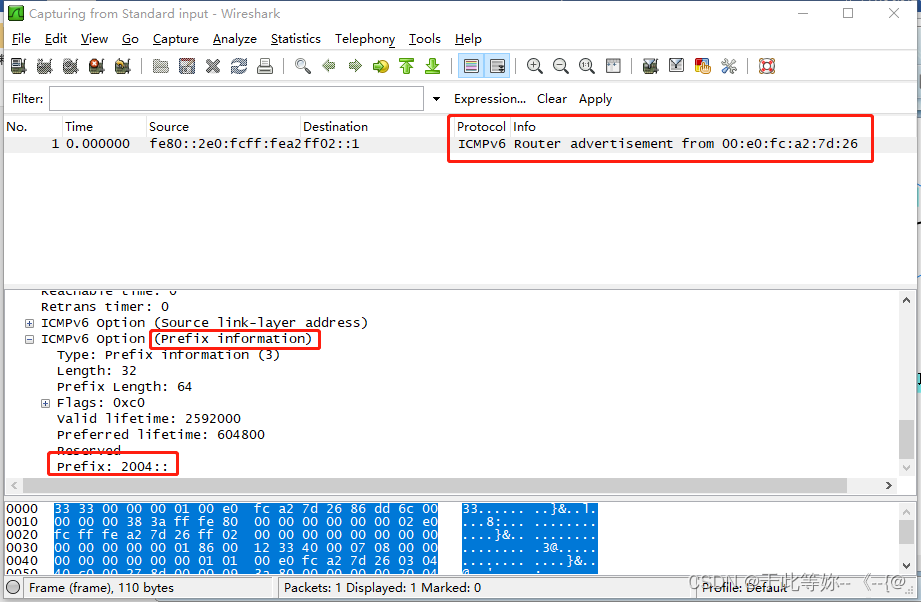
Task: Open capture options toolbar icon
Action: [45, 66]
